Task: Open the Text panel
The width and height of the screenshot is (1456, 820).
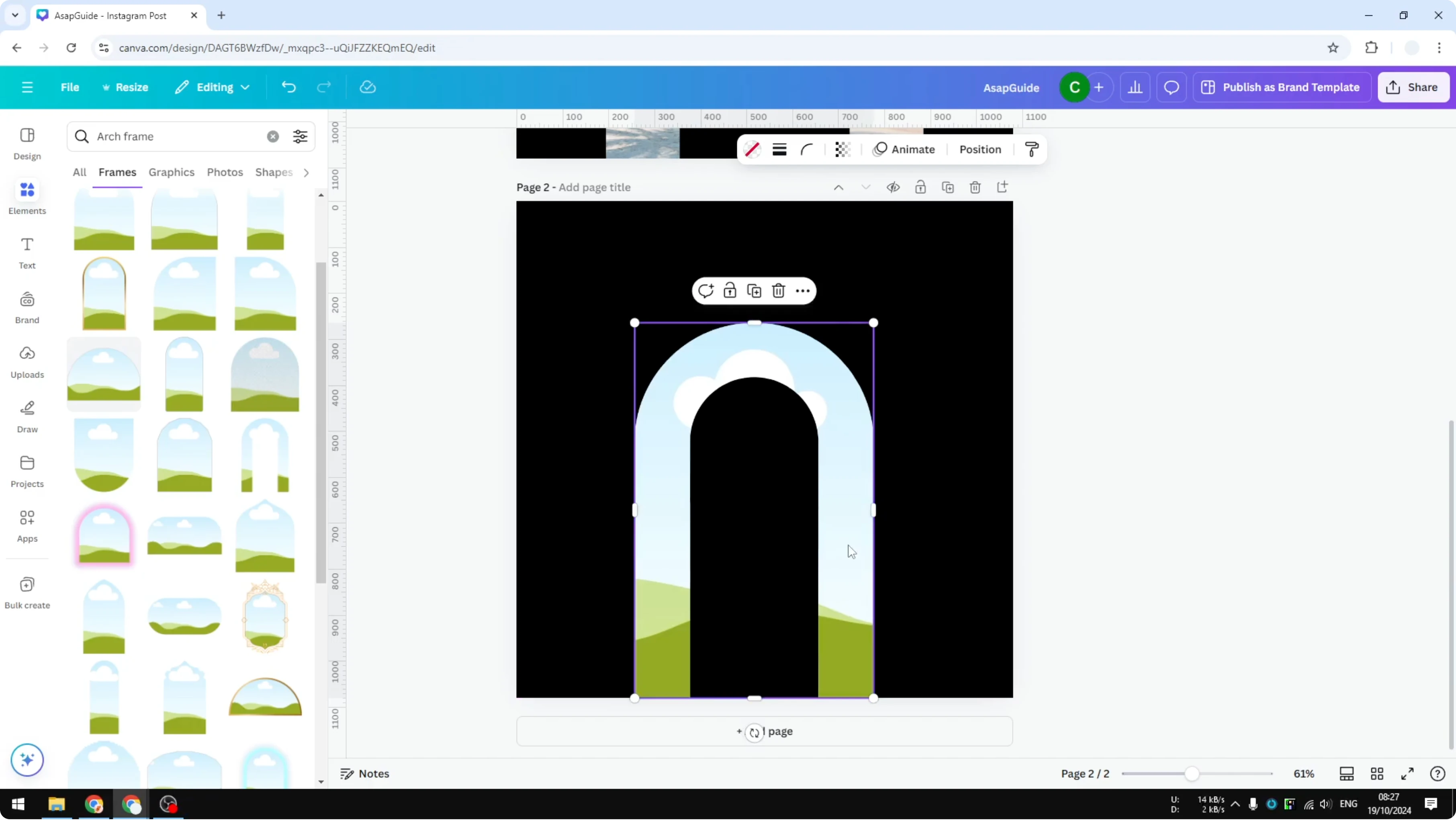Action: pos(27,252)
